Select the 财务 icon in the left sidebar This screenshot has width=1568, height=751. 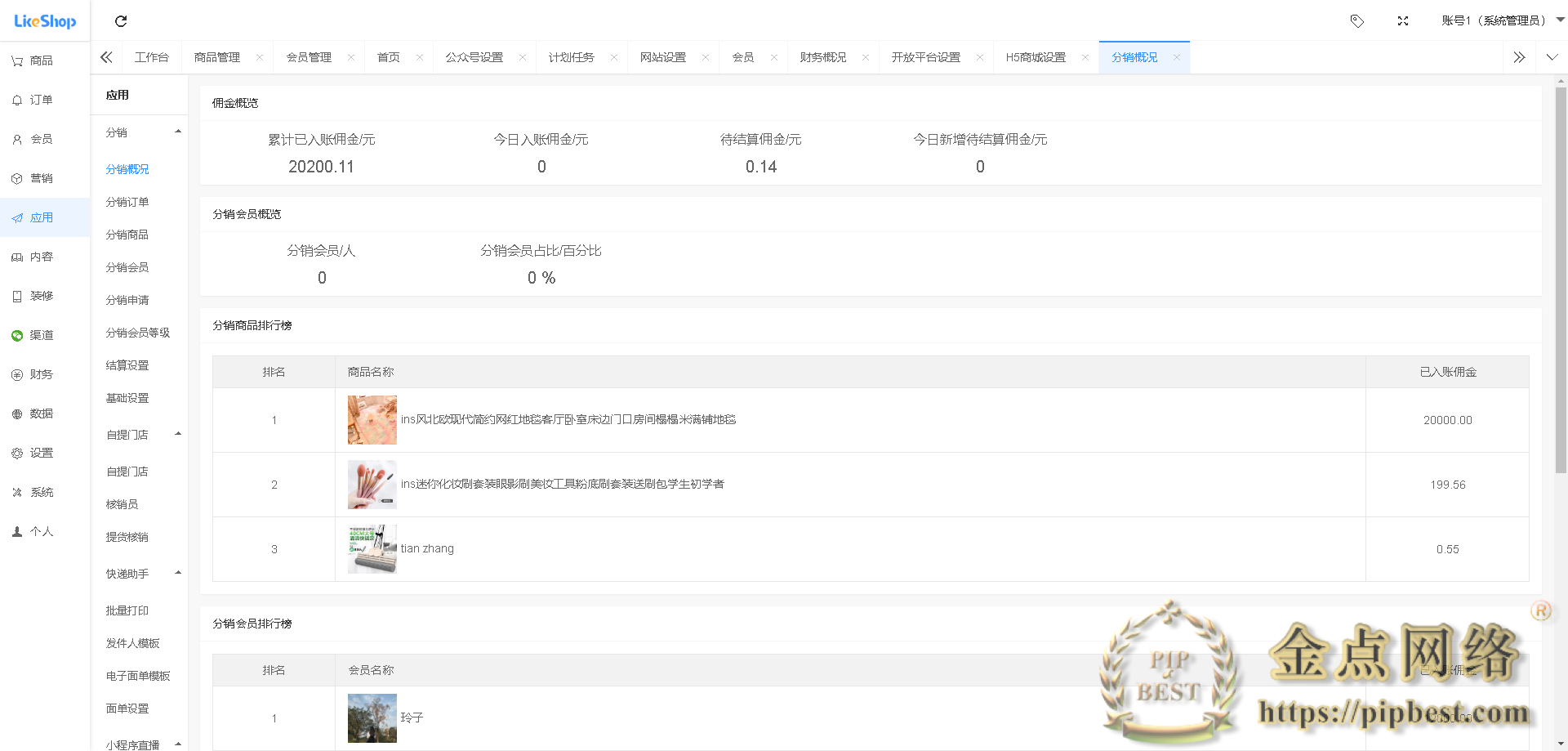pos(36,373)
